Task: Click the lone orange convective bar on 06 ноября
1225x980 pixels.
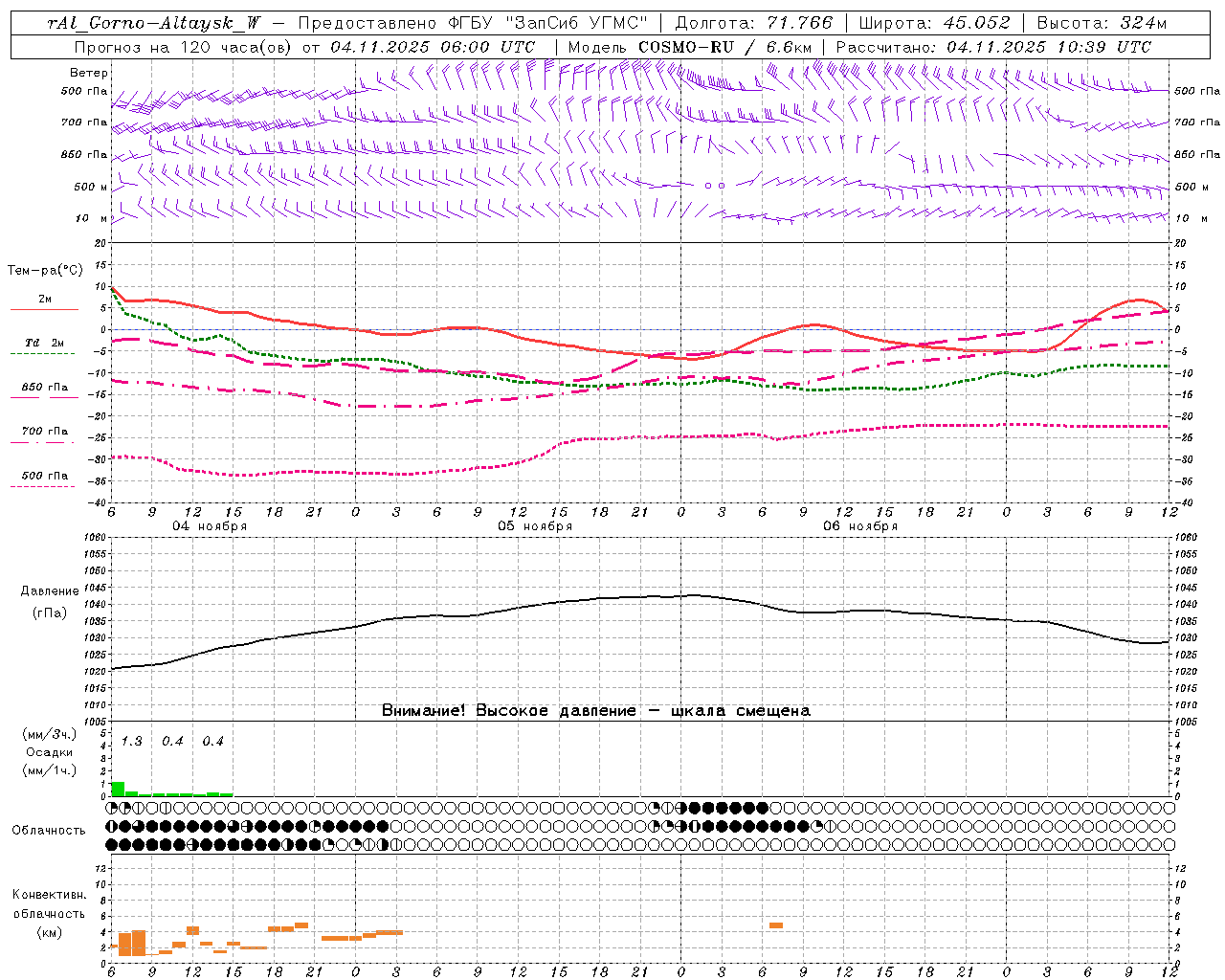Action: pyautogui.click(x=776, y=925)
